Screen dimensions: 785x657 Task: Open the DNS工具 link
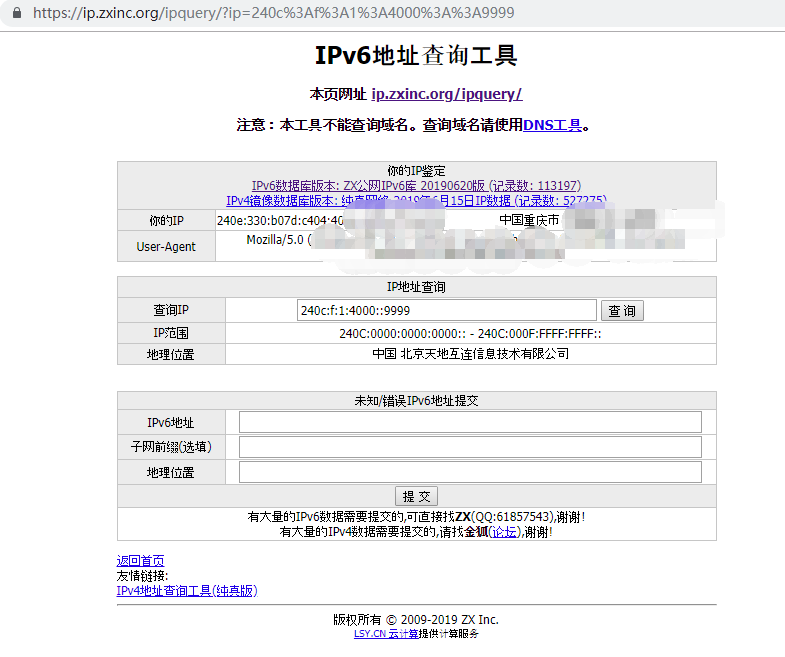pyautogui.click(x=552, y=125)
